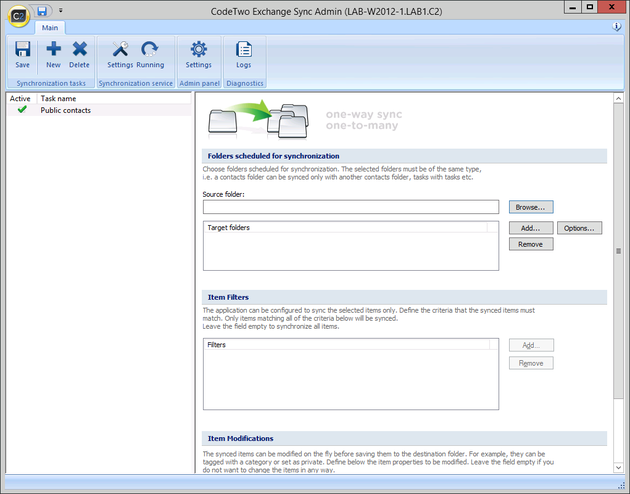The image size is (630, 494).
Task: Open Synchronization service Settings
Action: (120, 55)
